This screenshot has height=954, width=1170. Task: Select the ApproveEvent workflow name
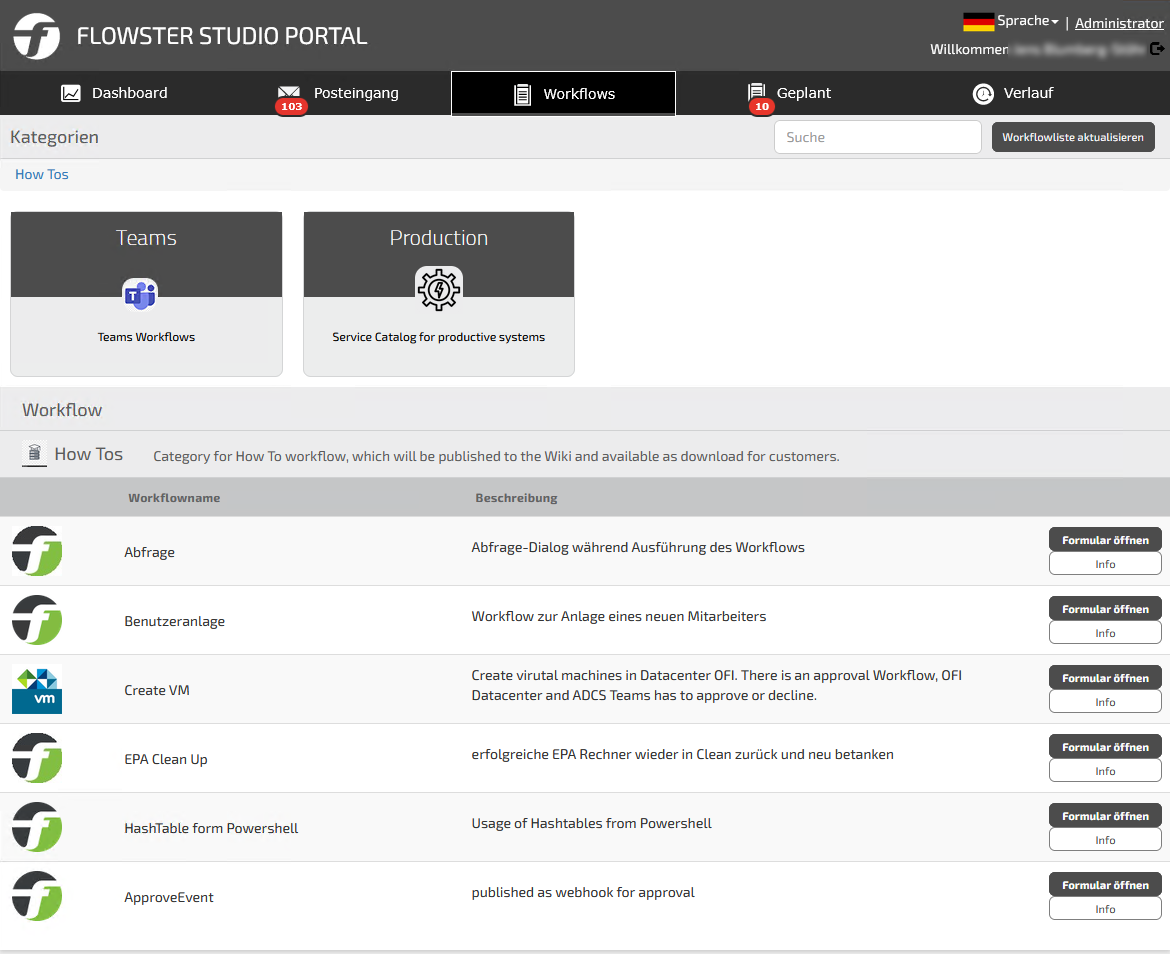click(169, 897)
